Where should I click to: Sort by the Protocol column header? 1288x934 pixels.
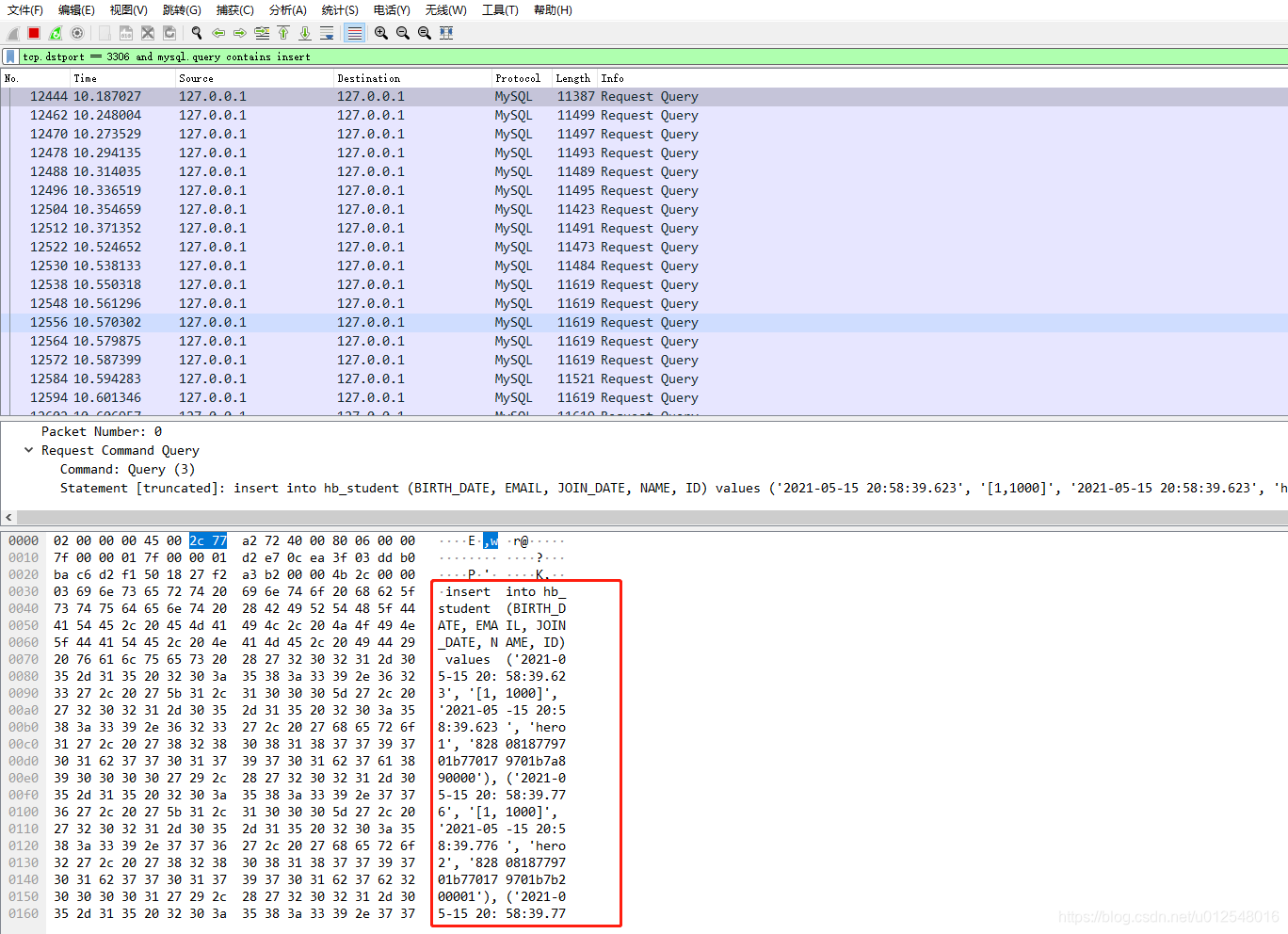pos(522,78)
